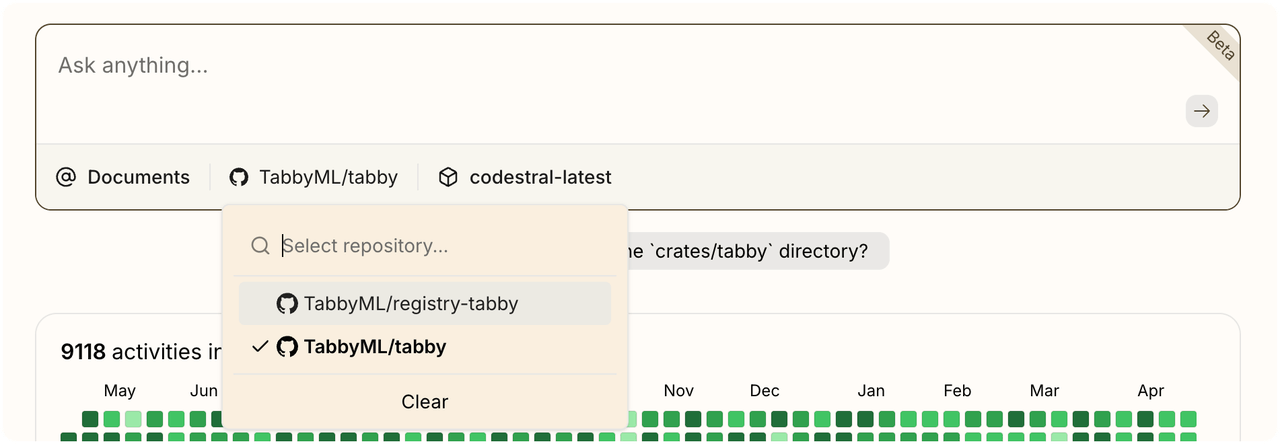Image resolution: width=1280 pixels, height=444 pixels.
Task: Click the cube icon next to codestral-latest
Action: point(449,177)
